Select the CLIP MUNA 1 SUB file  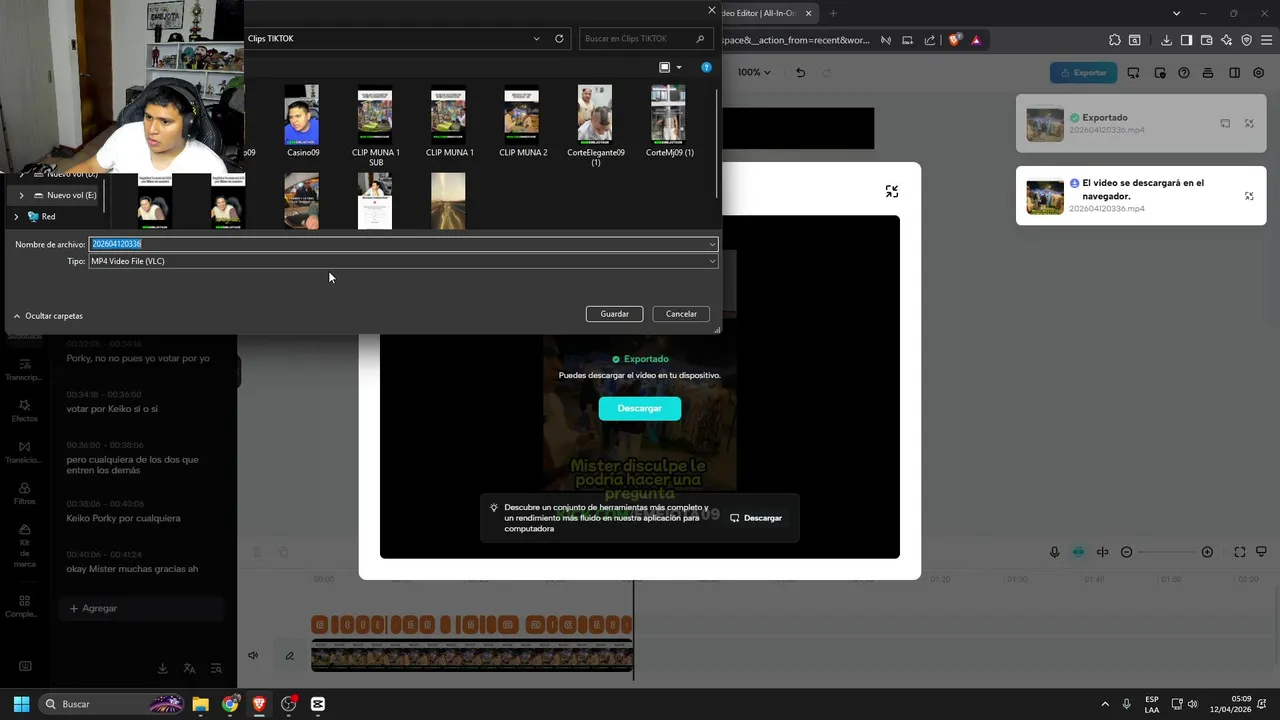tap(376, 128)
